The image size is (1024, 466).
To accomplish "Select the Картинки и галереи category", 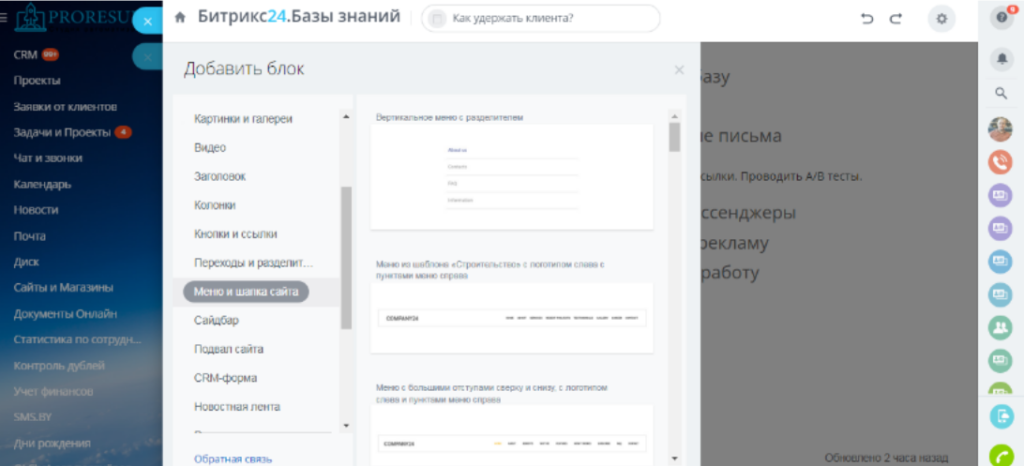I will [243, 119].
